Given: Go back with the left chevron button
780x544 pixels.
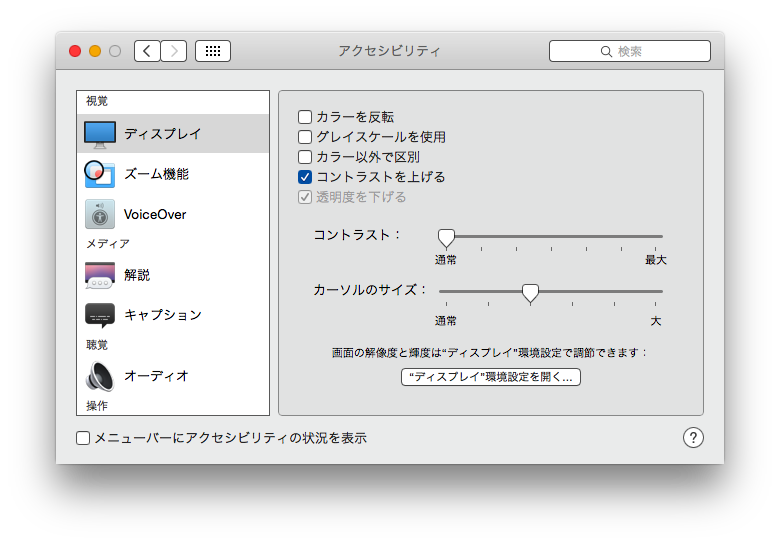Looking at the screenshot, I should click(147, 51).
